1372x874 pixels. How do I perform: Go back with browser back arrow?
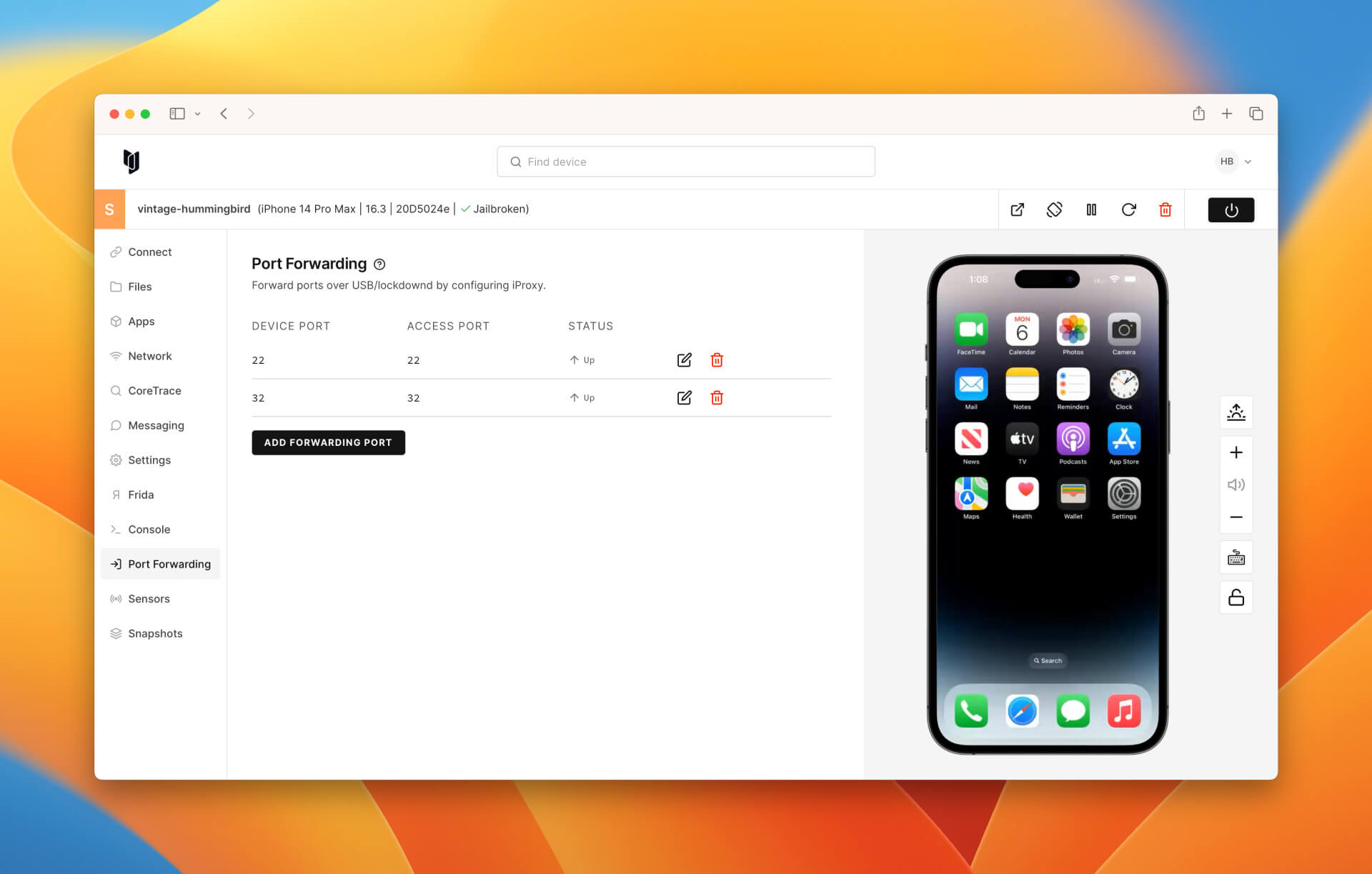click(x=224, y=114)
